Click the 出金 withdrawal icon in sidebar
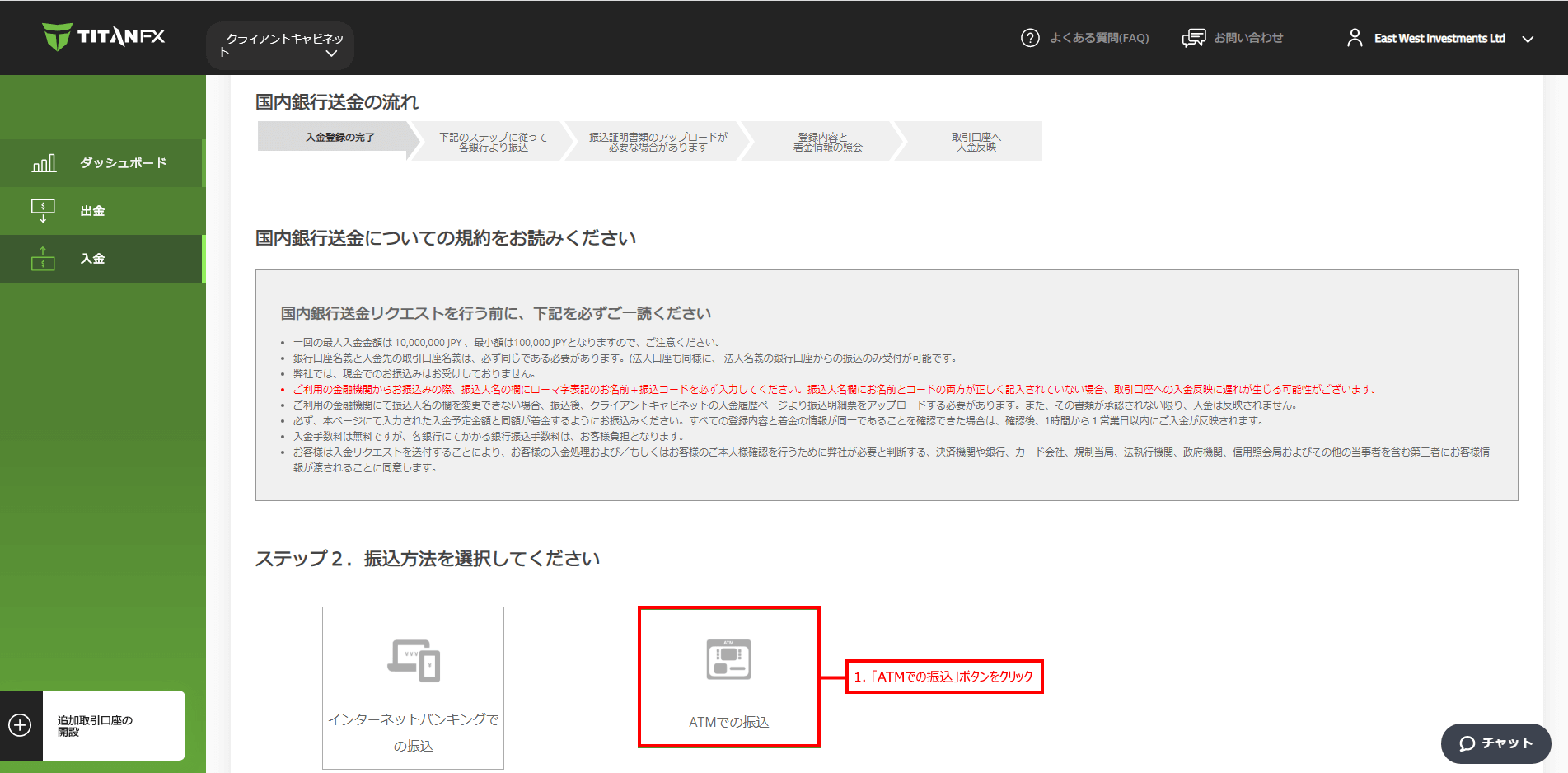The image size is (1568, 773). pyautogui.click(x=43, y=210)
